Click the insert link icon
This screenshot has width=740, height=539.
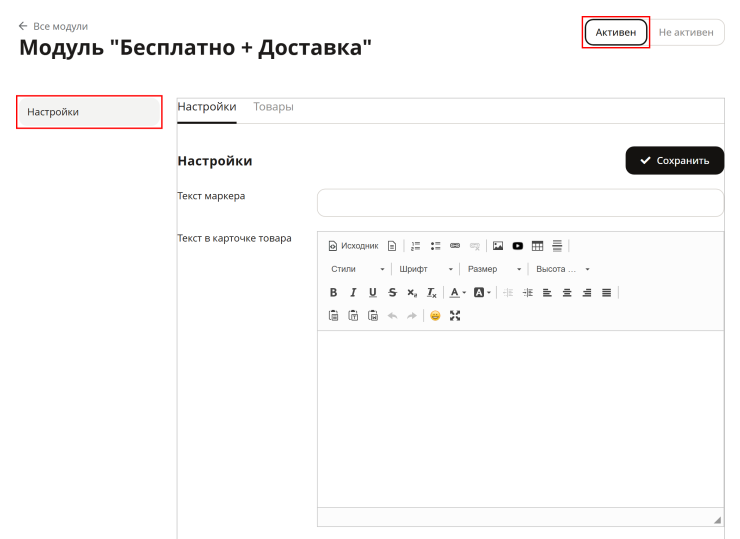pos(455,246)
